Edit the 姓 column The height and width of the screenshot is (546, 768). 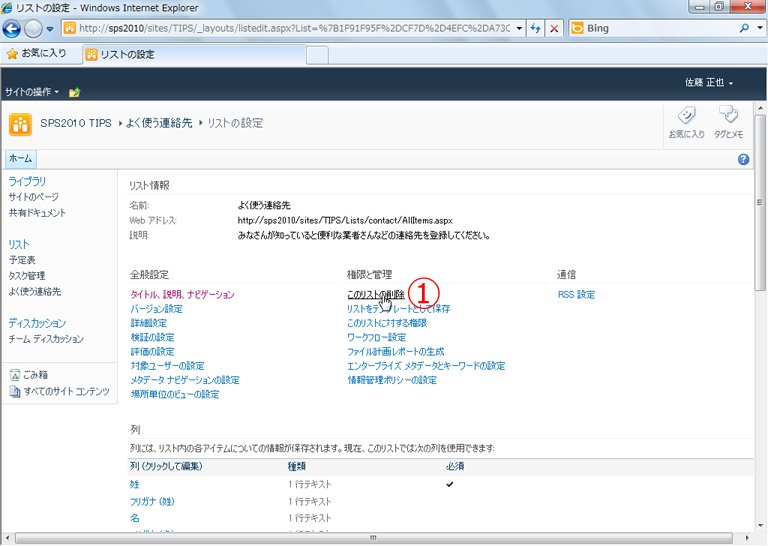pos(135,484)
